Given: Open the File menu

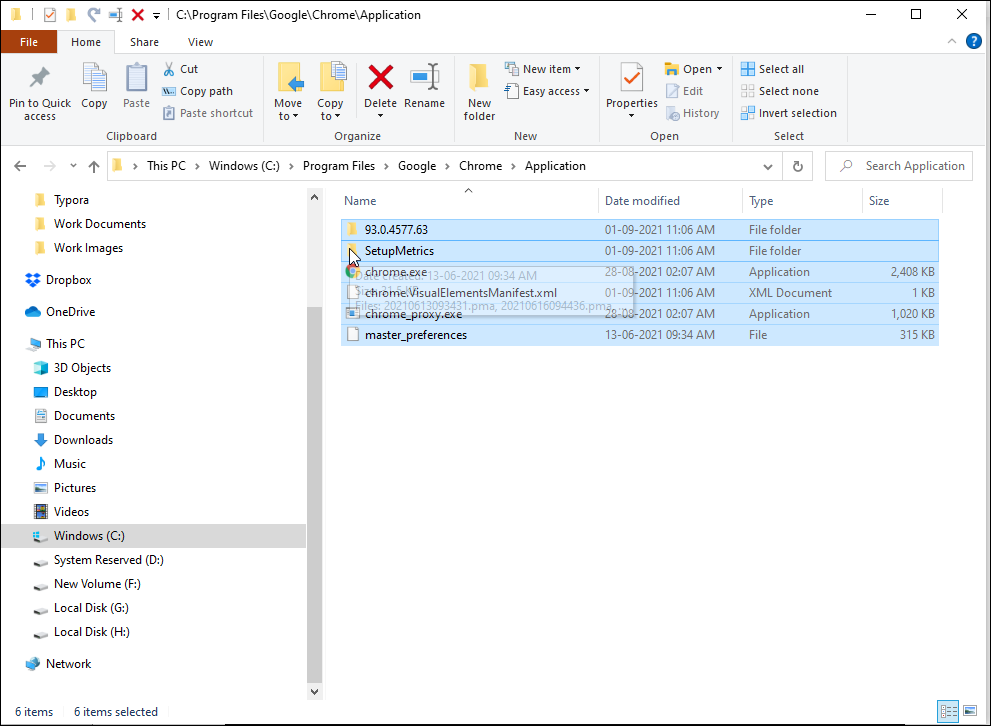Looking at the screenshot, I should coord(29,42).
